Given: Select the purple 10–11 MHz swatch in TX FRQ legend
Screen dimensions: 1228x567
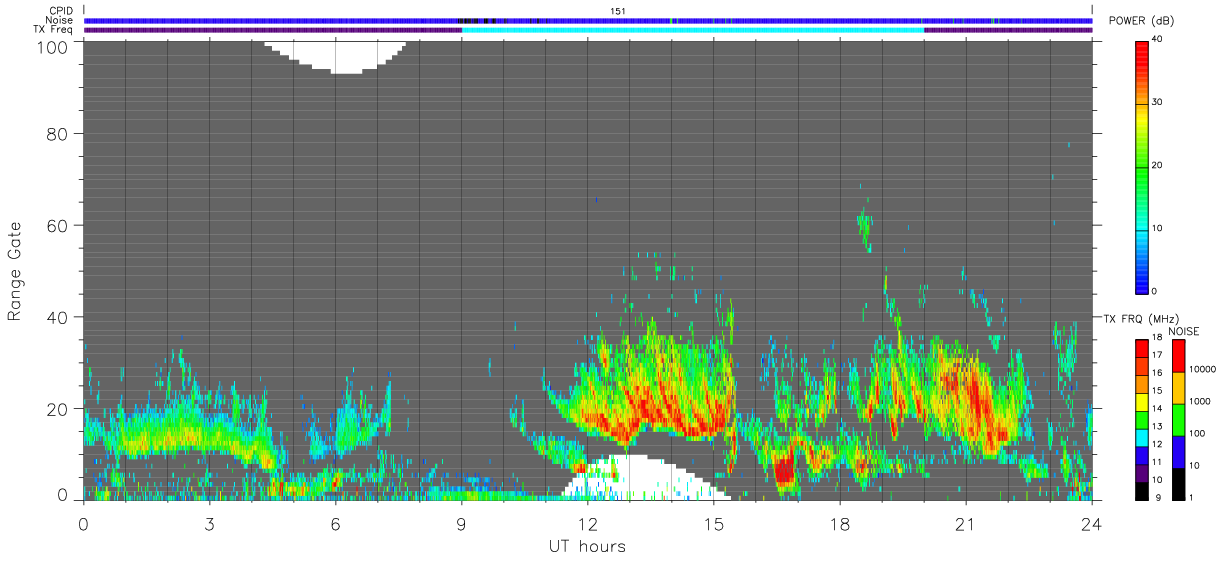Looking at the screenshot, I should pos(1142,474).
